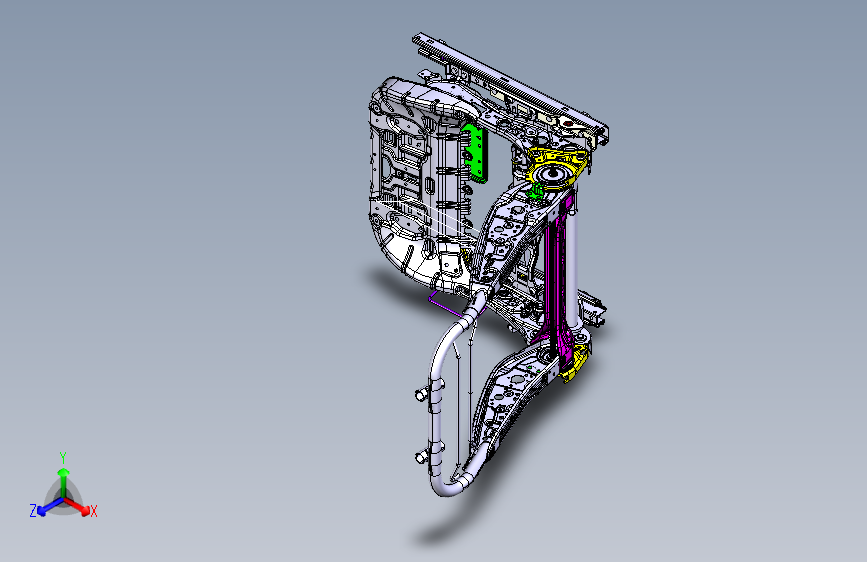The height and width of the screenshot is (562, 867).
Task: Select the small green clip below yellow mount
Action: tap(535, 191)
